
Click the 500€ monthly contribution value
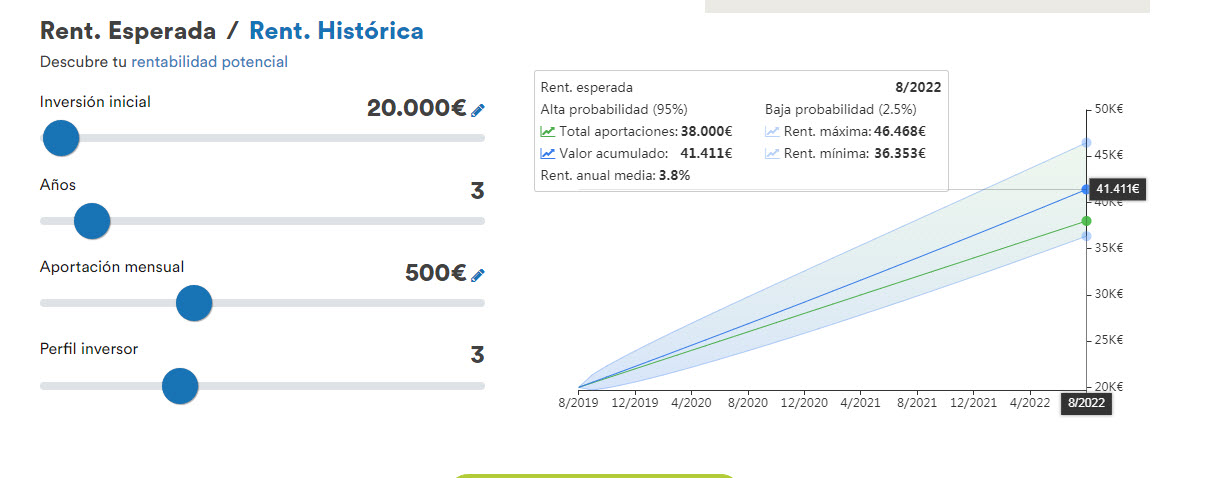click(436, 273)
